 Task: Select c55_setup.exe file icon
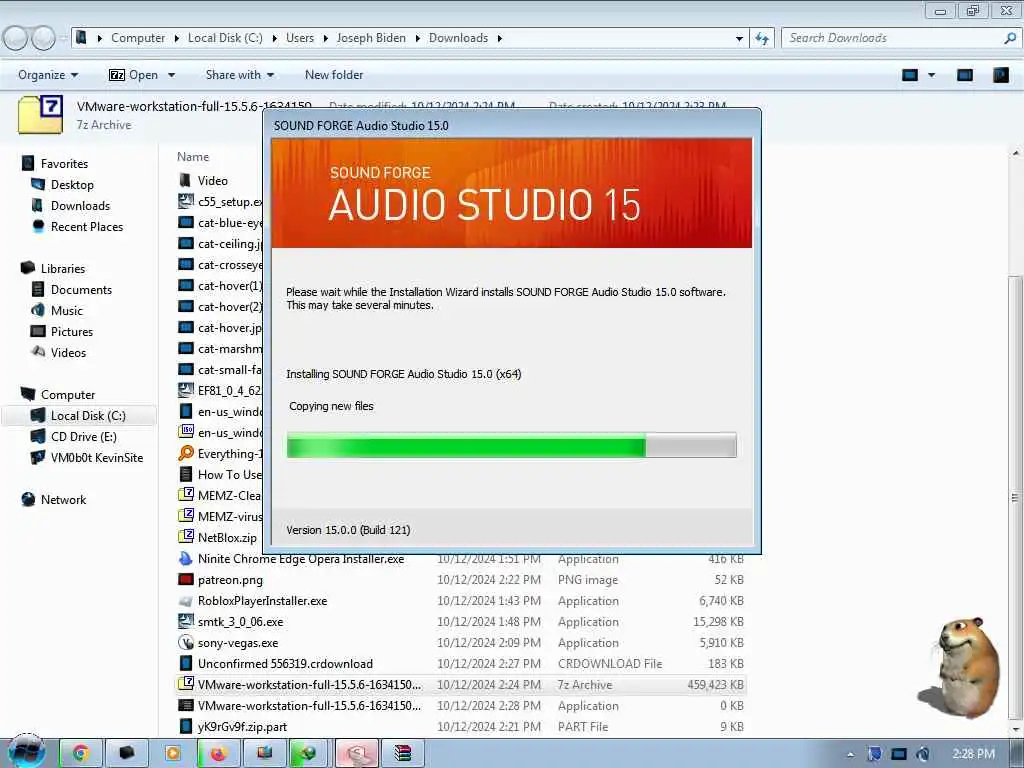(x=185, y=201)
